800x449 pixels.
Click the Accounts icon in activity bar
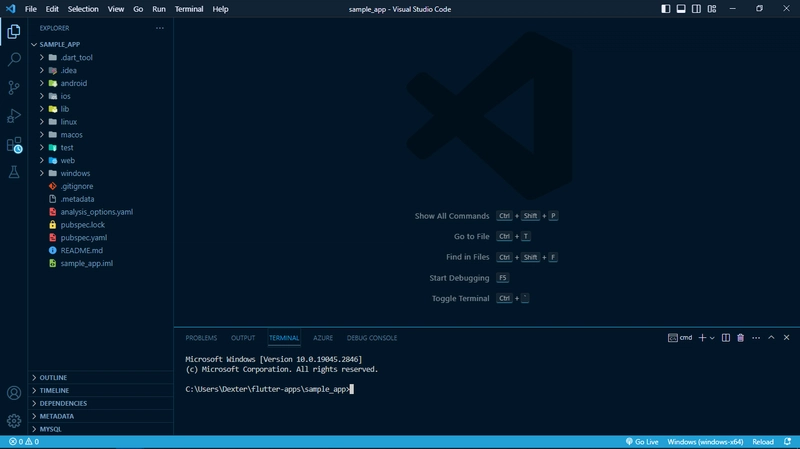click(x=14, y=393)
